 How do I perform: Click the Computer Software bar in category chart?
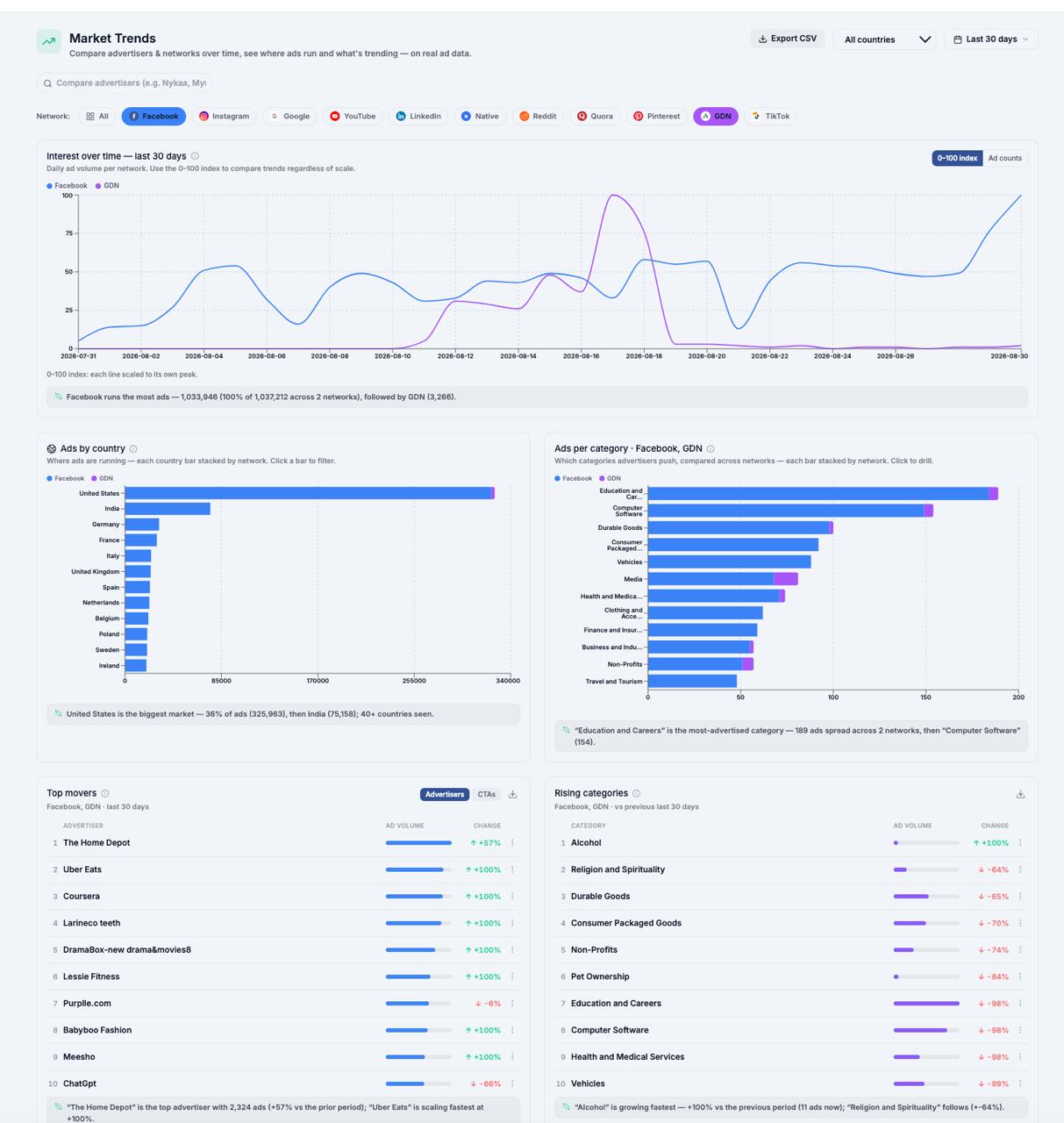pos(790,511)
